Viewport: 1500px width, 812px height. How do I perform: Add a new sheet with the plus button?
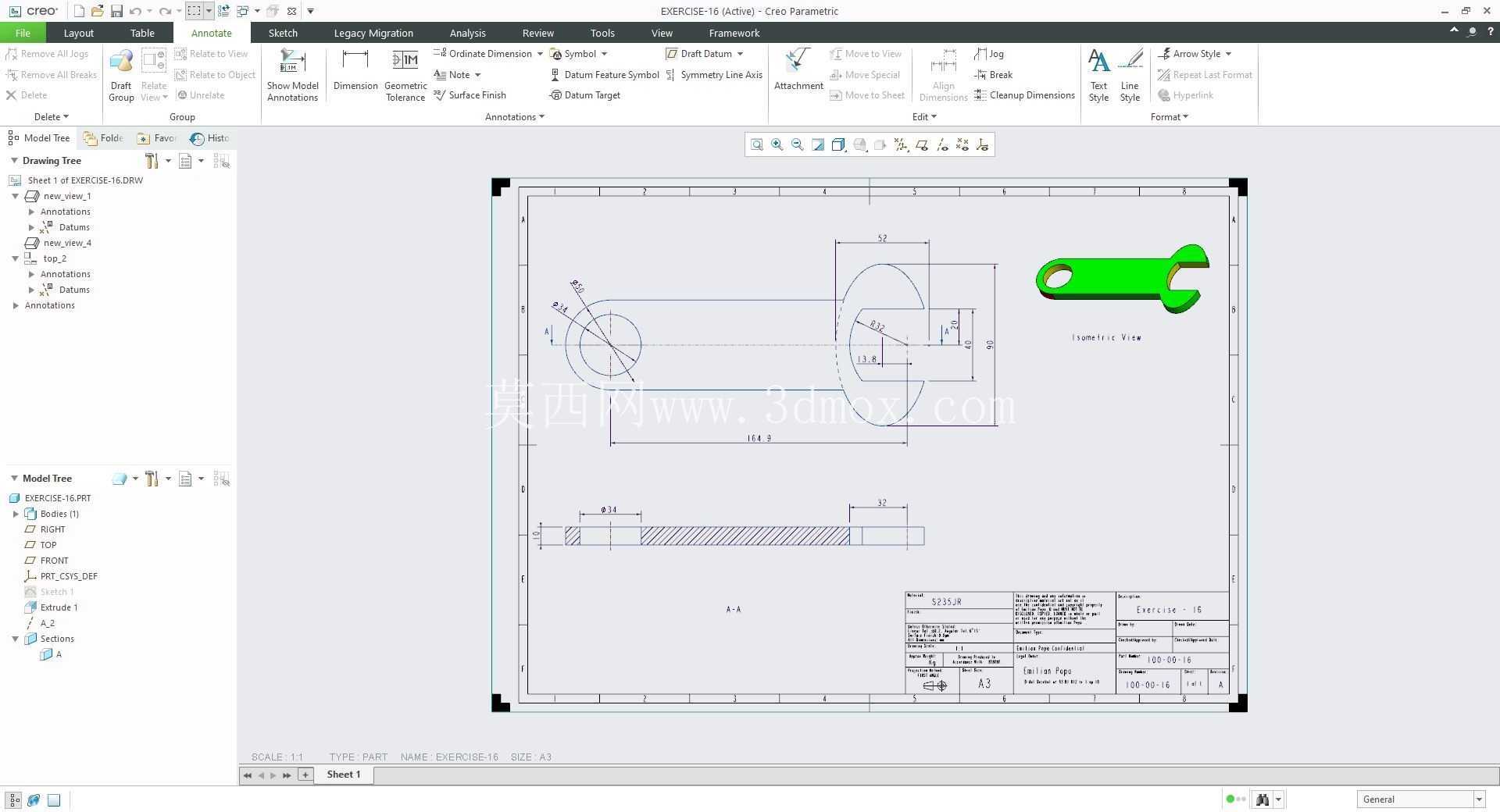pyautogui.click(x=305, y=775)
